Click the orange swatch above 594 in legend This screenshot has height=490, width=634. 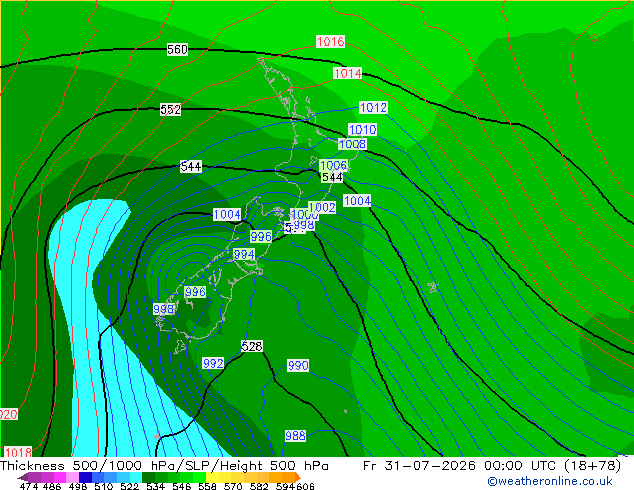pyautogui.click(x=288, y=477)
